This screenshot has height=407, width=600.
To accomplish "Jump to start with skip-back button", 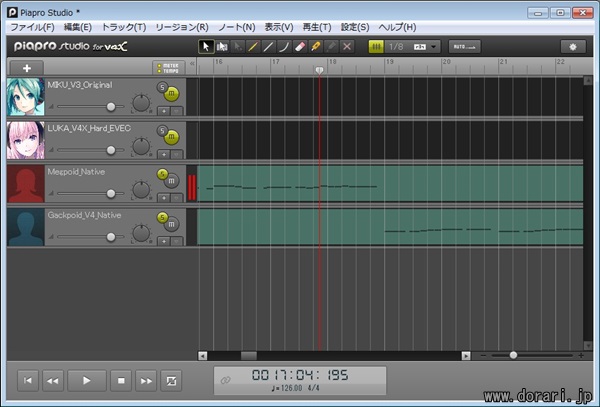I will coord(28,381).
